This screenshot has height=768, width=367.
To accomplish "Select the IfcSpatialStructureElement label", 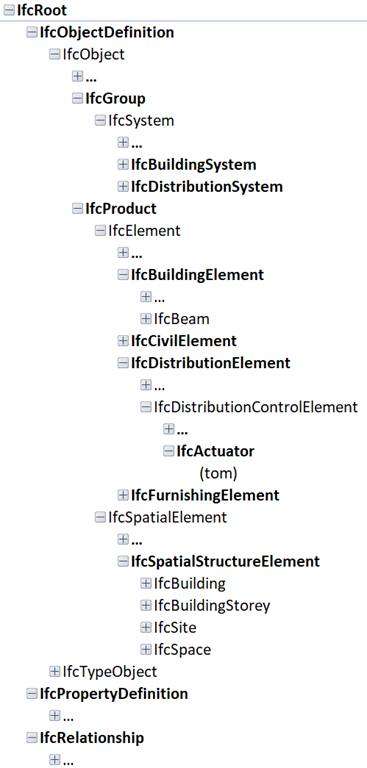I will (225, 561).
